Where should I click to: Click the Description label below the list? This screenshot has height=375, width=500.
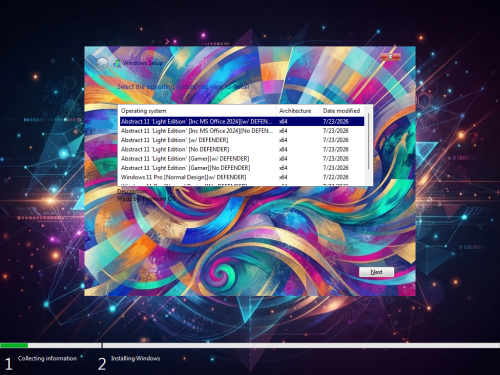click(x=133, y=191)
